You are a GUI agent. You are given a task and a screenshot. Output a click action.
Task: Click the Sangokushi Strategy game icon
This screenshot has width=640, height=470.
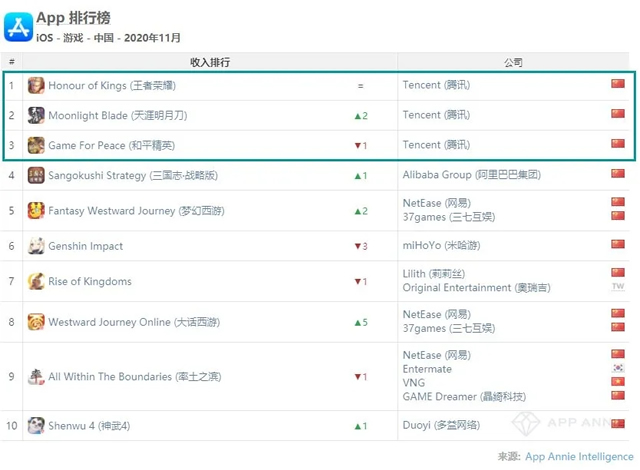(x=36, y=176)
